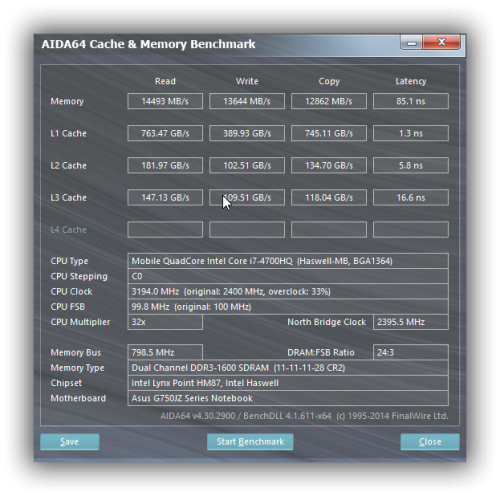500x496 pixels.
Task: Click the North Bridge Clock value 2395.5 MHz
Action: pyautogui.click(x=411, y=322)
